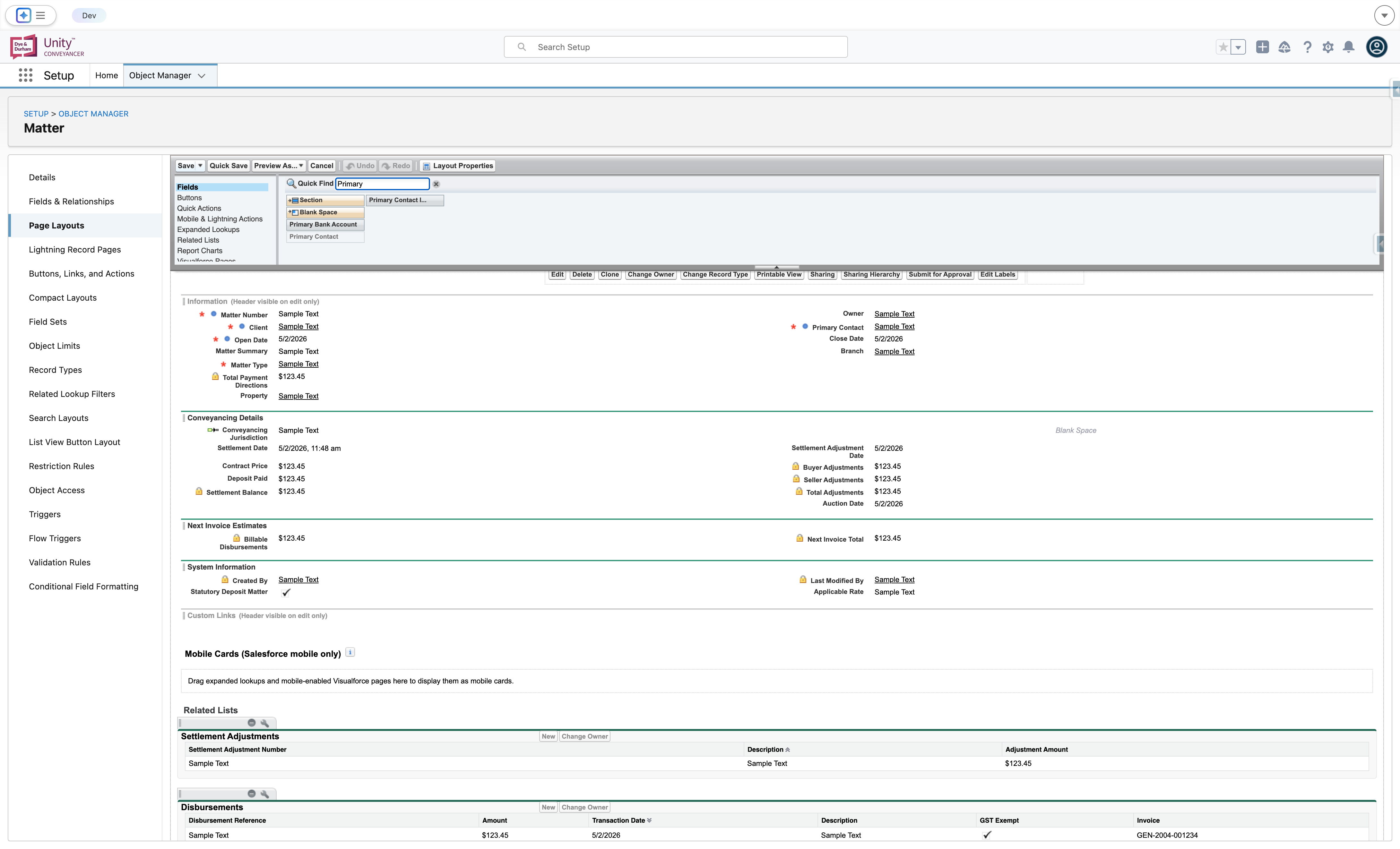
Task: Collapse the palette with the up-arrow handle
Action: pyautogui.click(x=776, y=268)
